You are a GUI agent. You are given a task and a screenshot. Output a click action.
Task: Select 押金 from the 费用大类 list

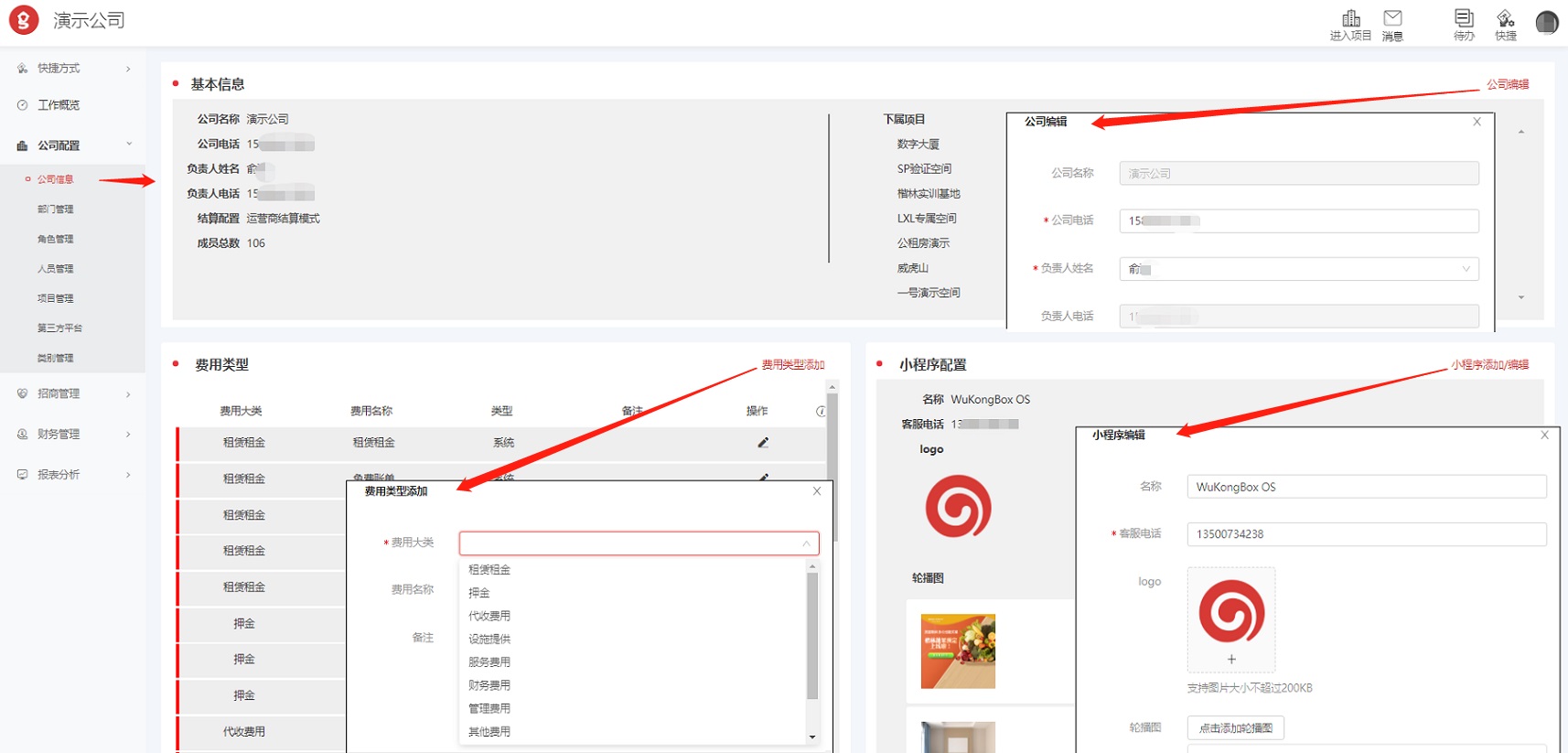click(x=479, y=593)
